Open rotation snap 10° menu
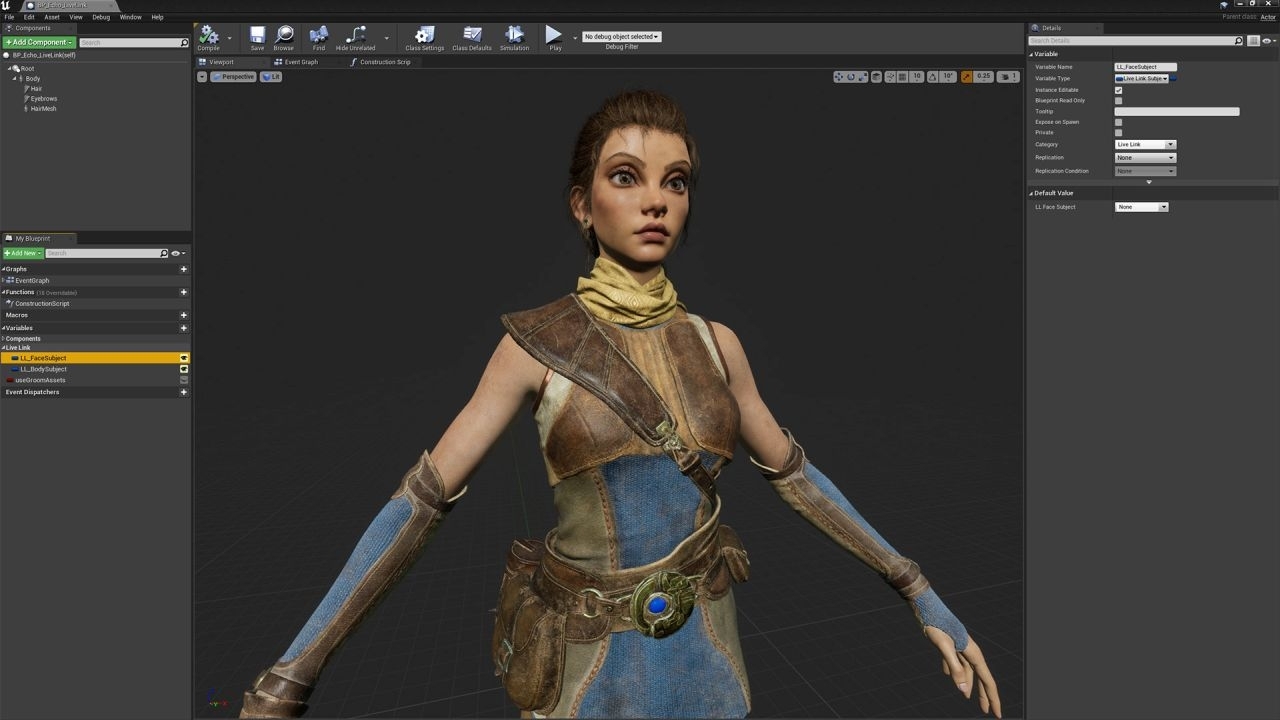 948,77
